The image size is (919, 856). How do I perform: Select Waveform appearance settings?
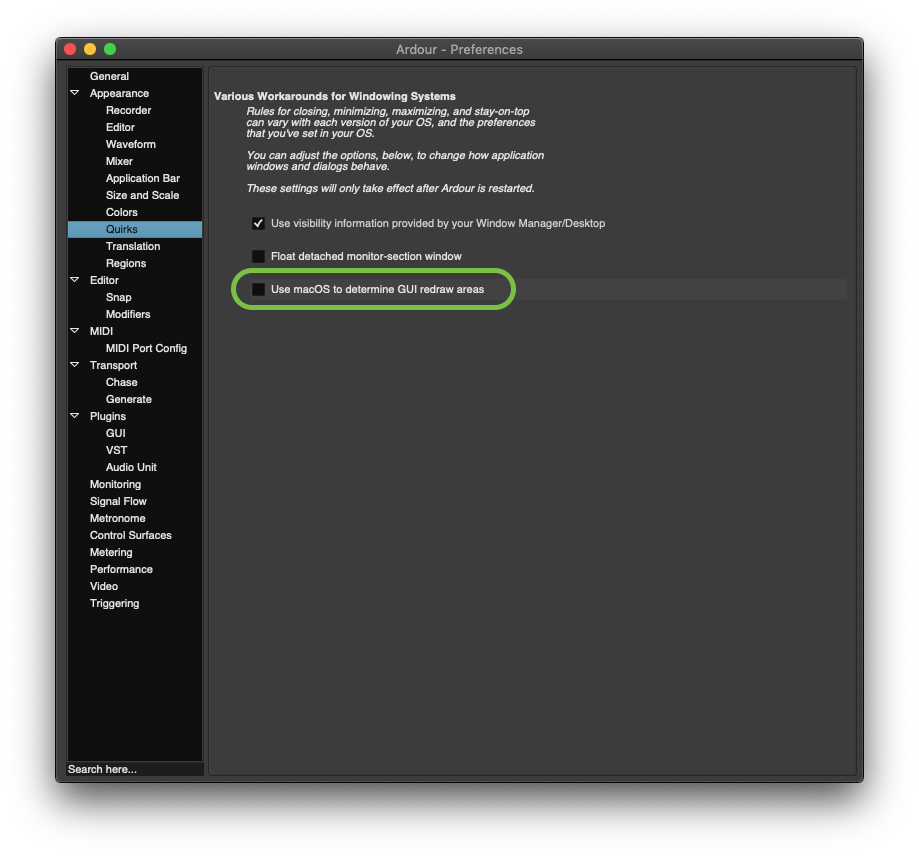131,144
